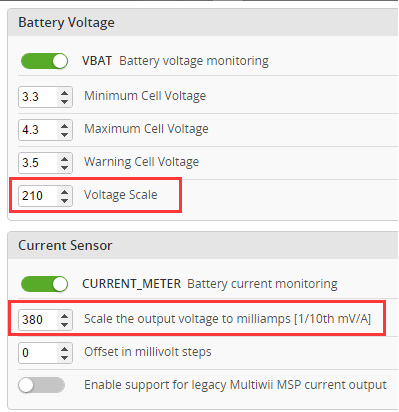399x412 pixels.
Task: Click the Warning Cell Voltage field showing 3.5
Action: 45,163
